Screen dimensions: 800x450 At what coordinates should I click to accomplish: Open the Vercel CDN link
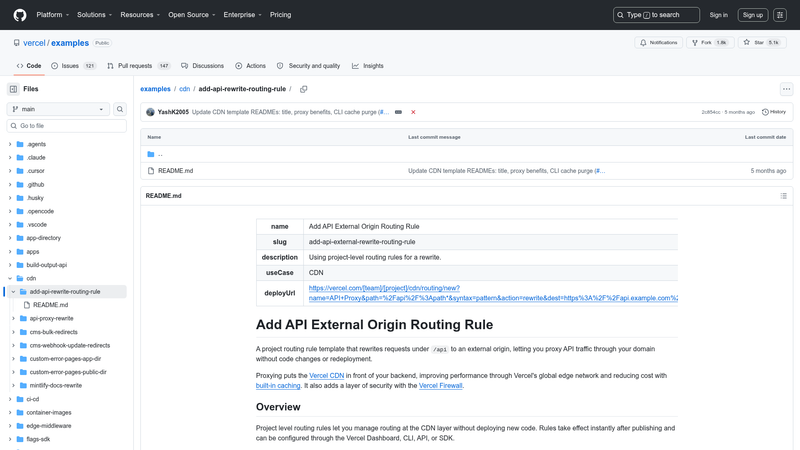point(327,376)
